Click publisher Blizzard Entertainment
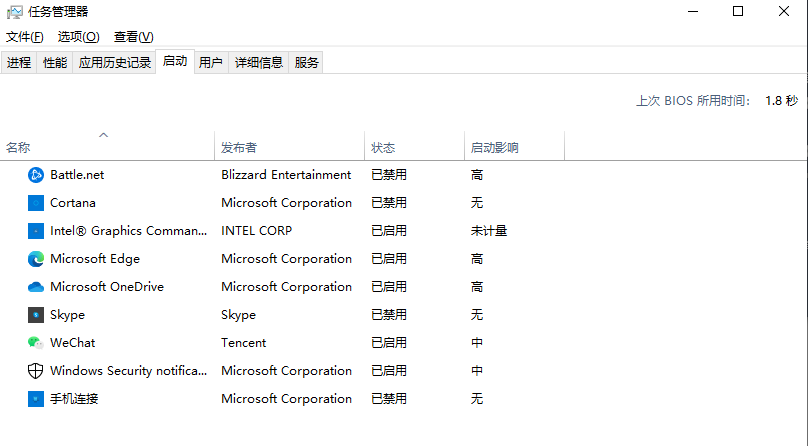The width and height of the screenshot is (808, 446). coord(286,175)
